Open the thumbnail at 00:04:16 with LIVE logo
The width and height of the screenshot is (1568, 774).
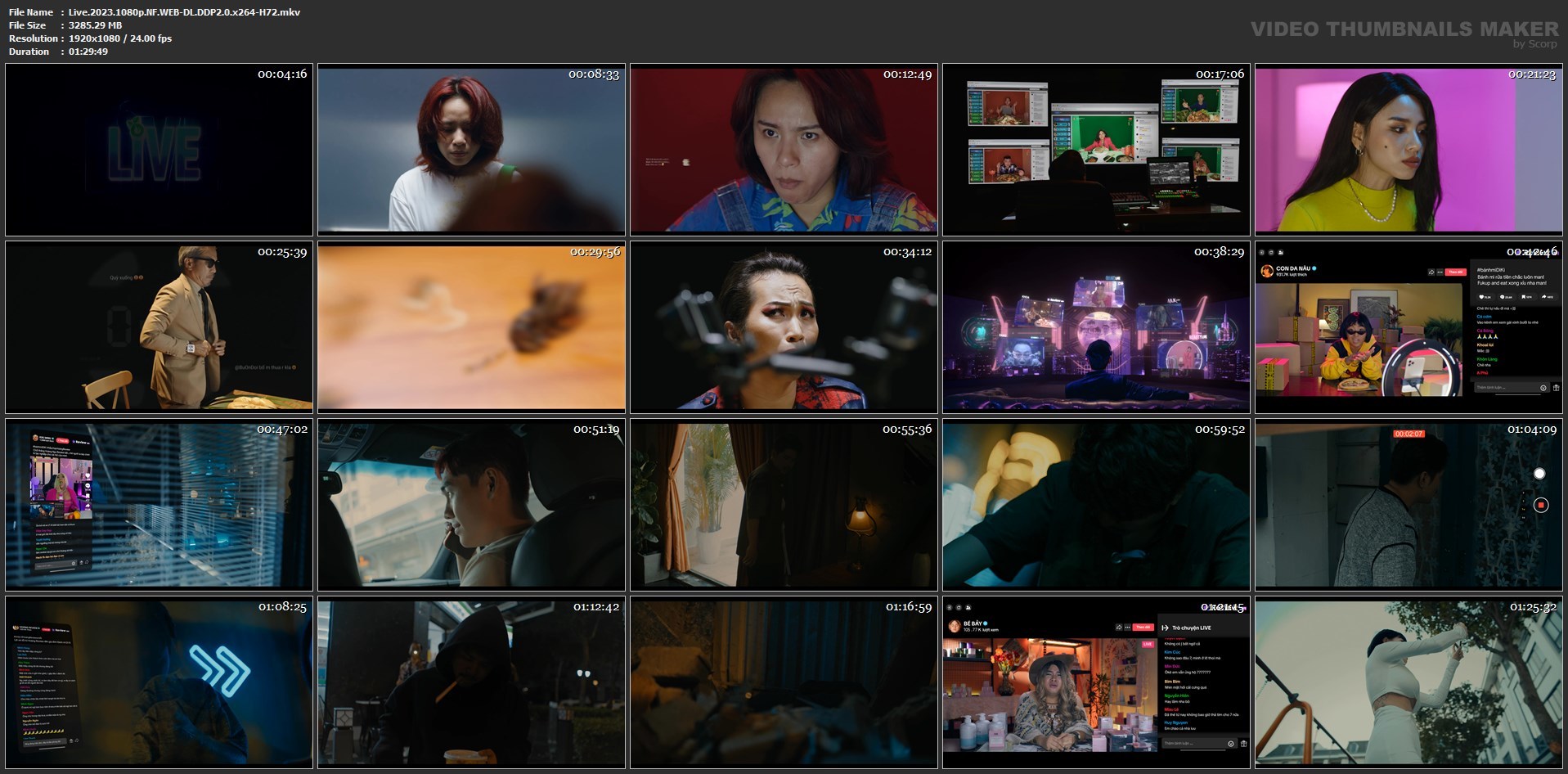[x=159, y=150]
